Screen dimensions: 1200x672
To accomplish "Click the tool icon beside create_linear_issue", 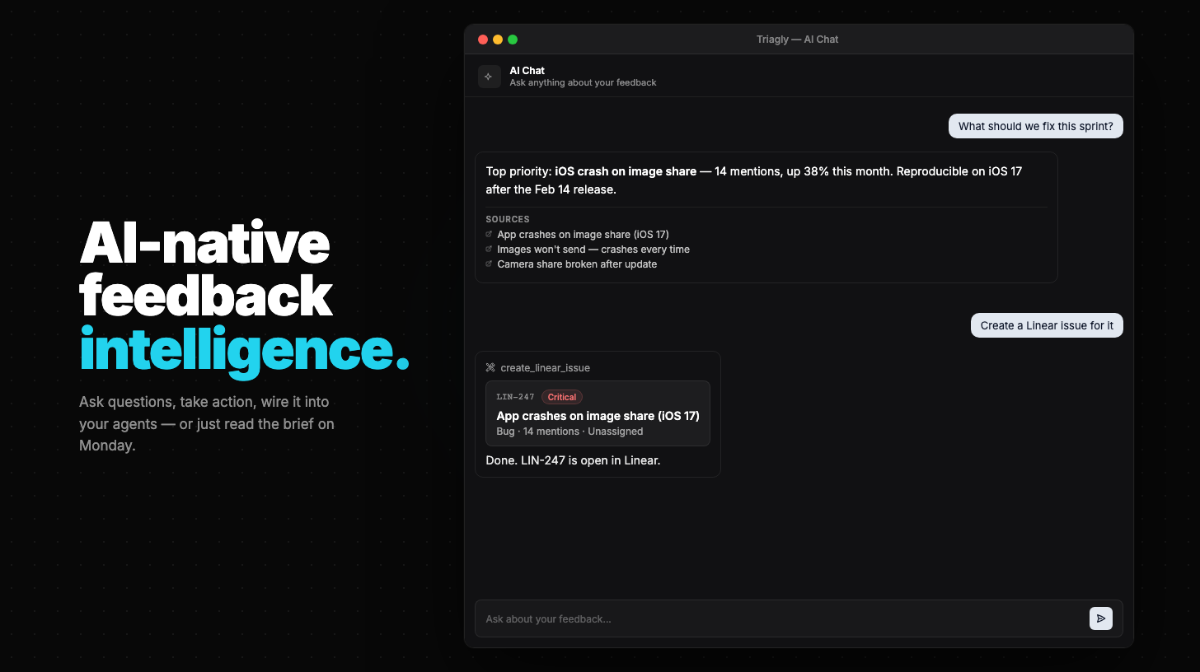I will click(490, 367).
